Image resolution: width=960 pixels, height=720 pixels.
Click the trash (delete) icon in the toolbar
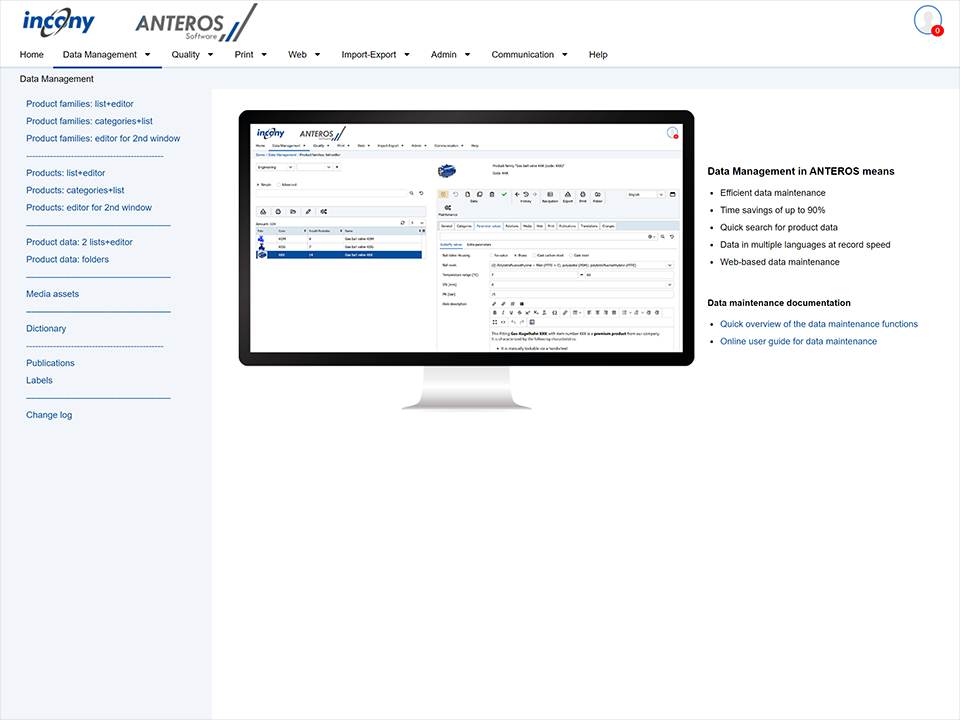tap(491, 194)
